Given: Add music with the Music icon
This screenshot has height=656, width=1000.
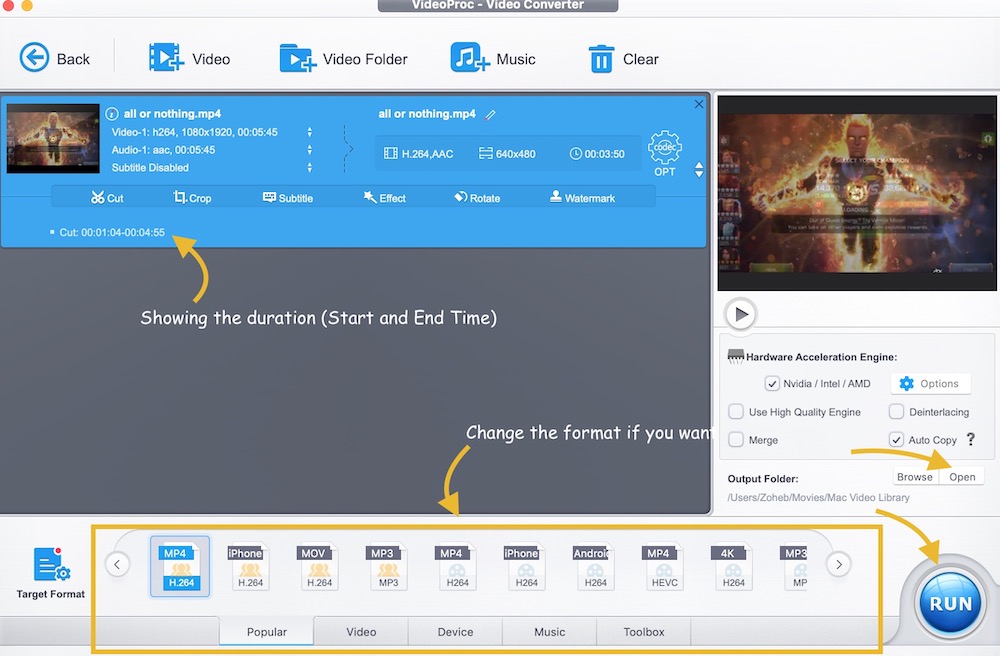Looking at the screenshot, I should pos(470,58).
